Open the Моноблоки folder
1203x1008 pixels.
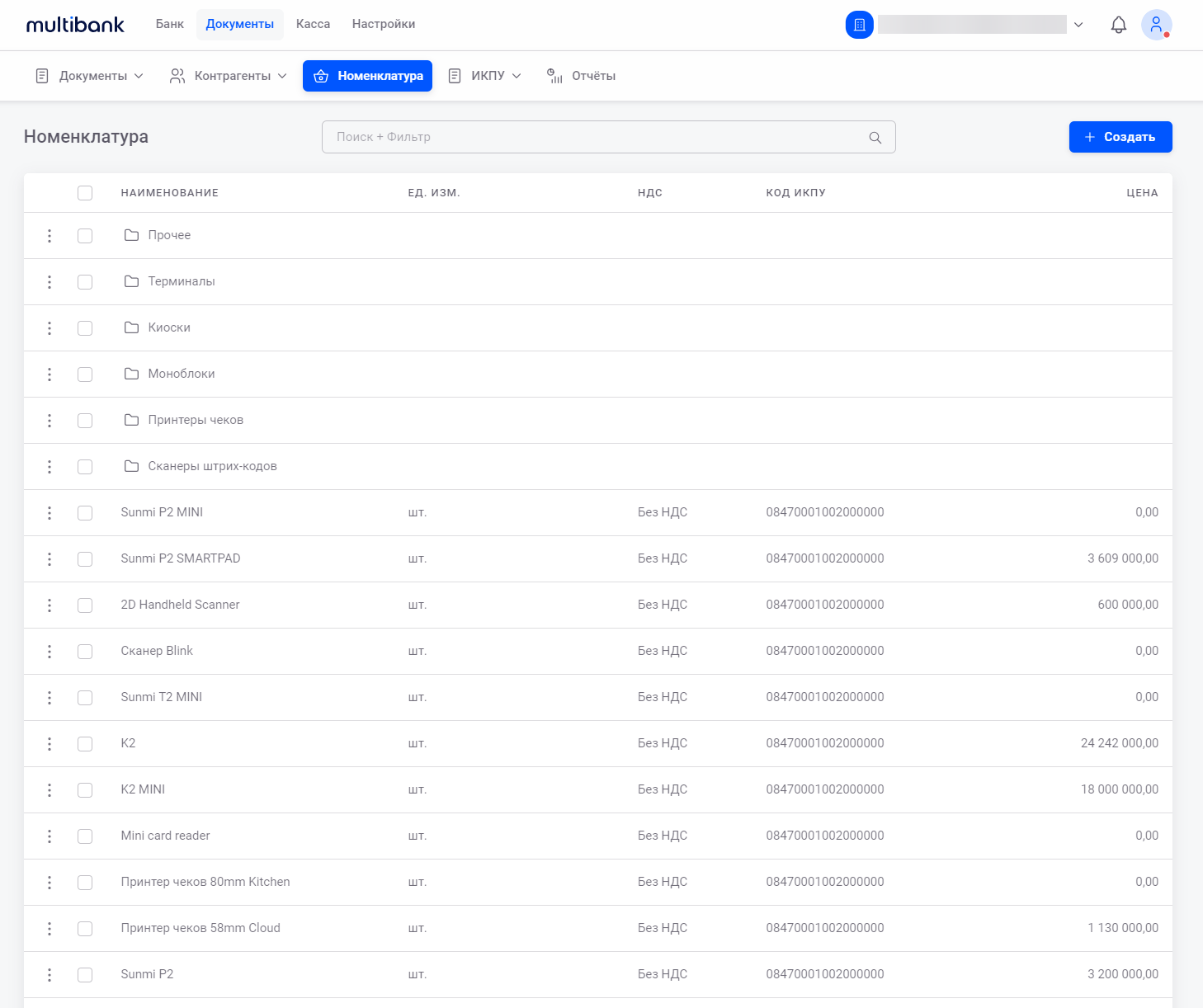pos(182,374)
